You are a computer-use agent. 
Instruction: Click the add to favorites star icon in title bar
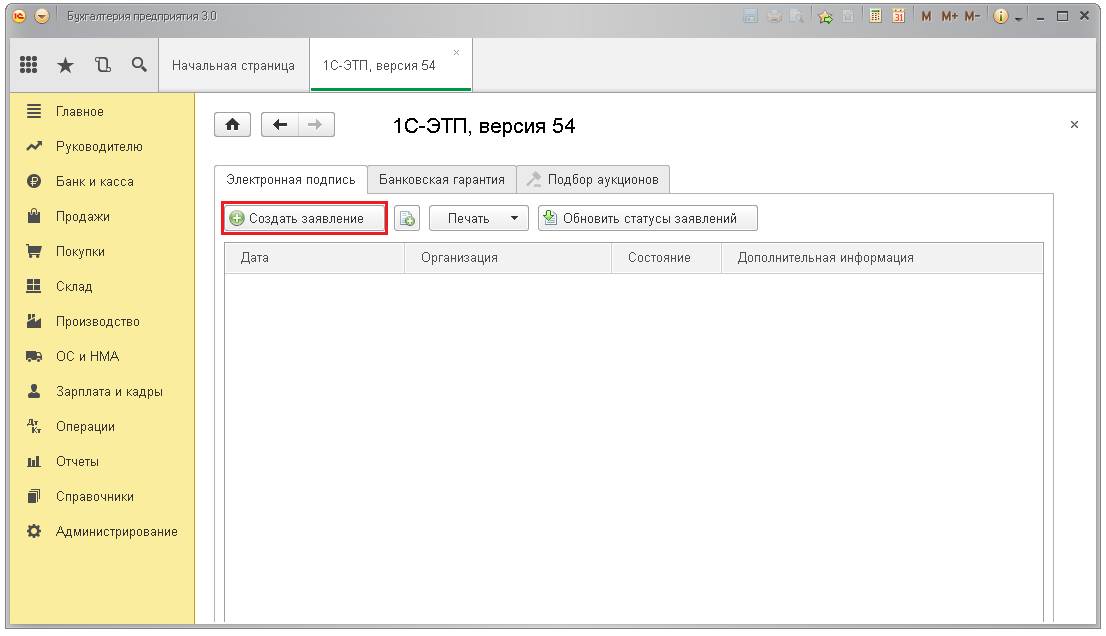(825, 16)
